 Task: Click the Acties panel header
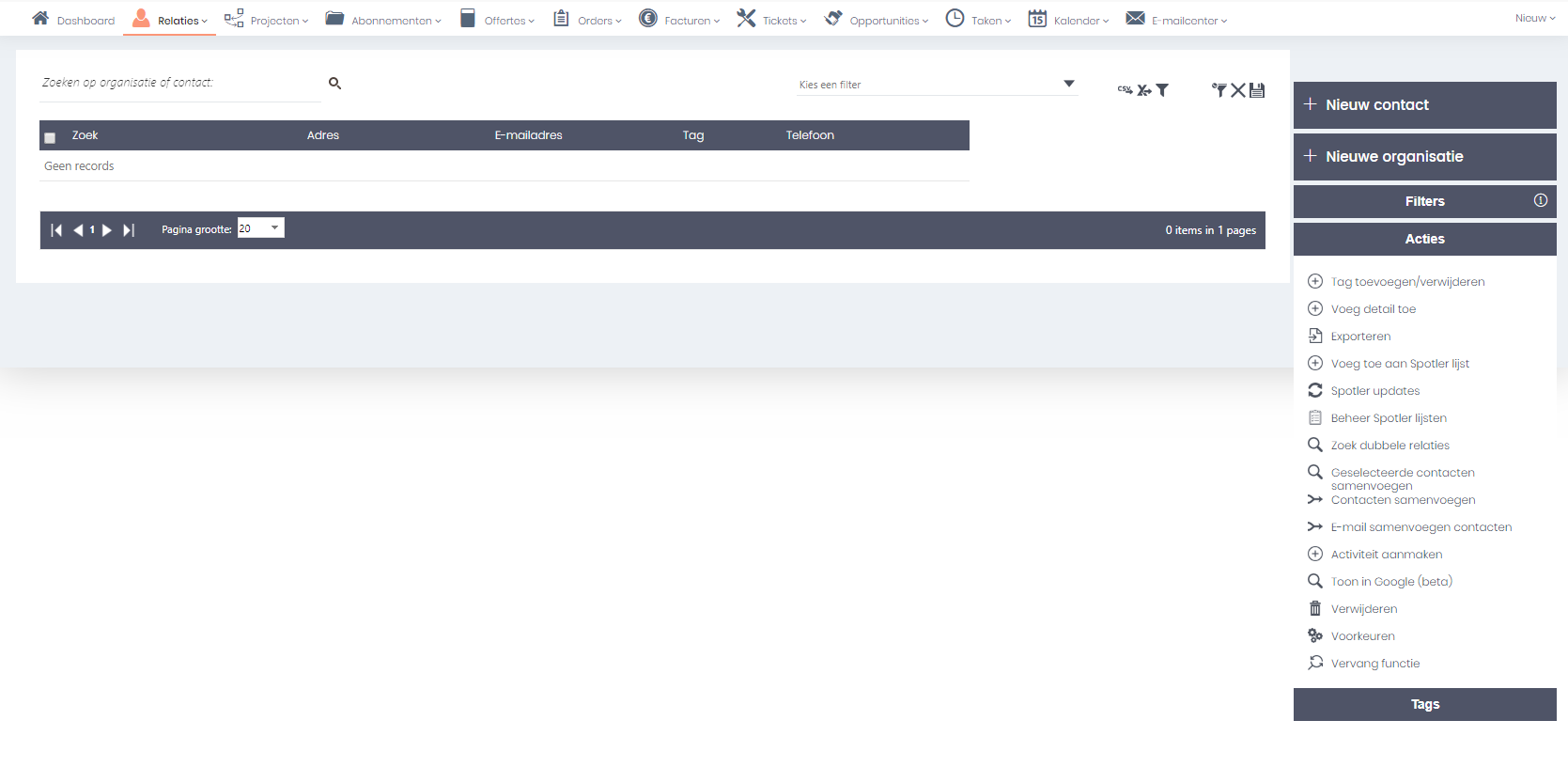[1424, 239]
